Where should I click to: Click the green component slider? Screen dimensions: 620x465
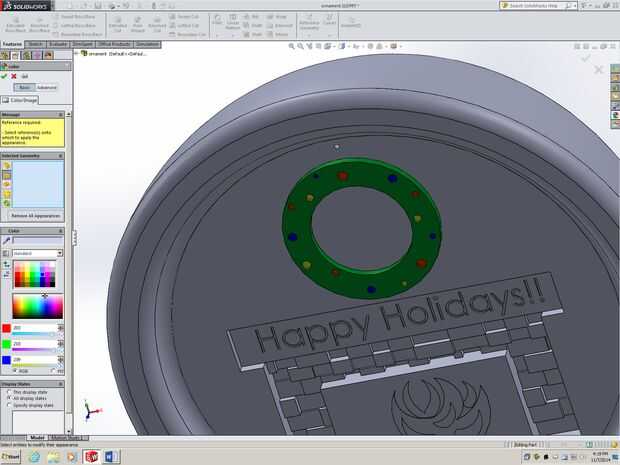[x=35, y=350]
